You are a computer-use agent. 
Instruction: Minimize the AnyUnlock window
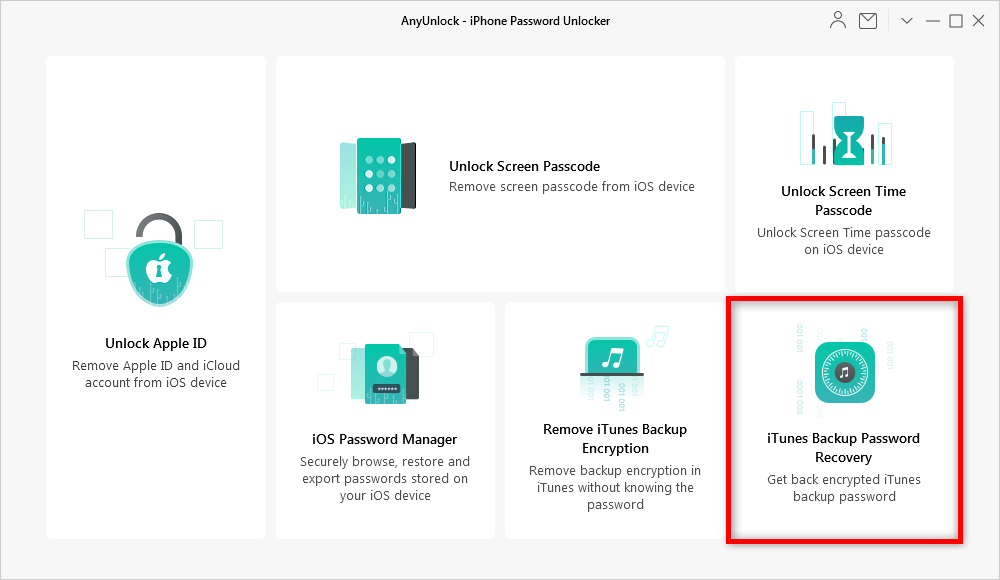[932, 21]
